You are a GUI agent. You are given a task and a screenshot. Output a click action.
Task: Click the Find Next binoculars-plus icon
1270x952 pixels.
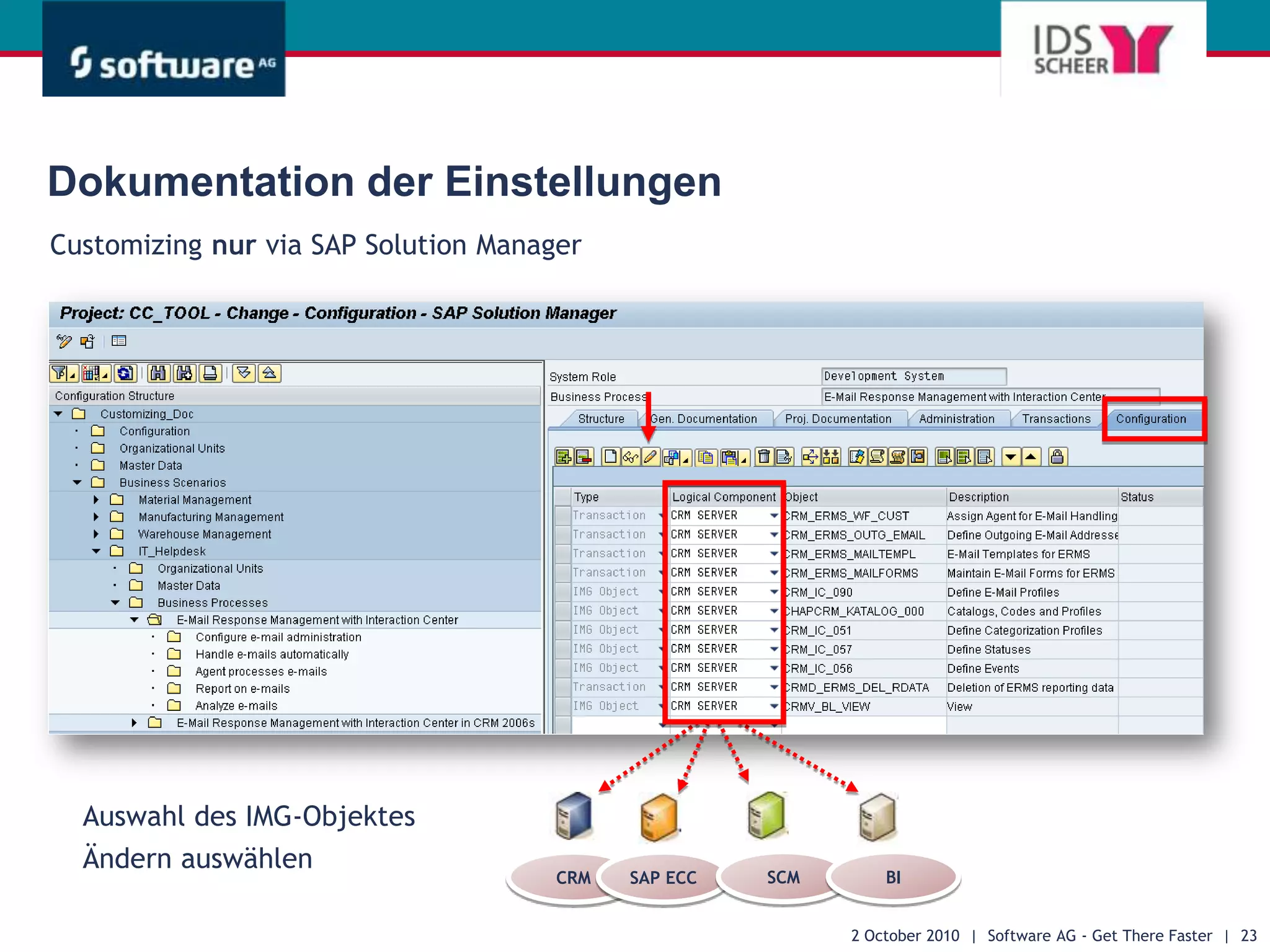184,373
